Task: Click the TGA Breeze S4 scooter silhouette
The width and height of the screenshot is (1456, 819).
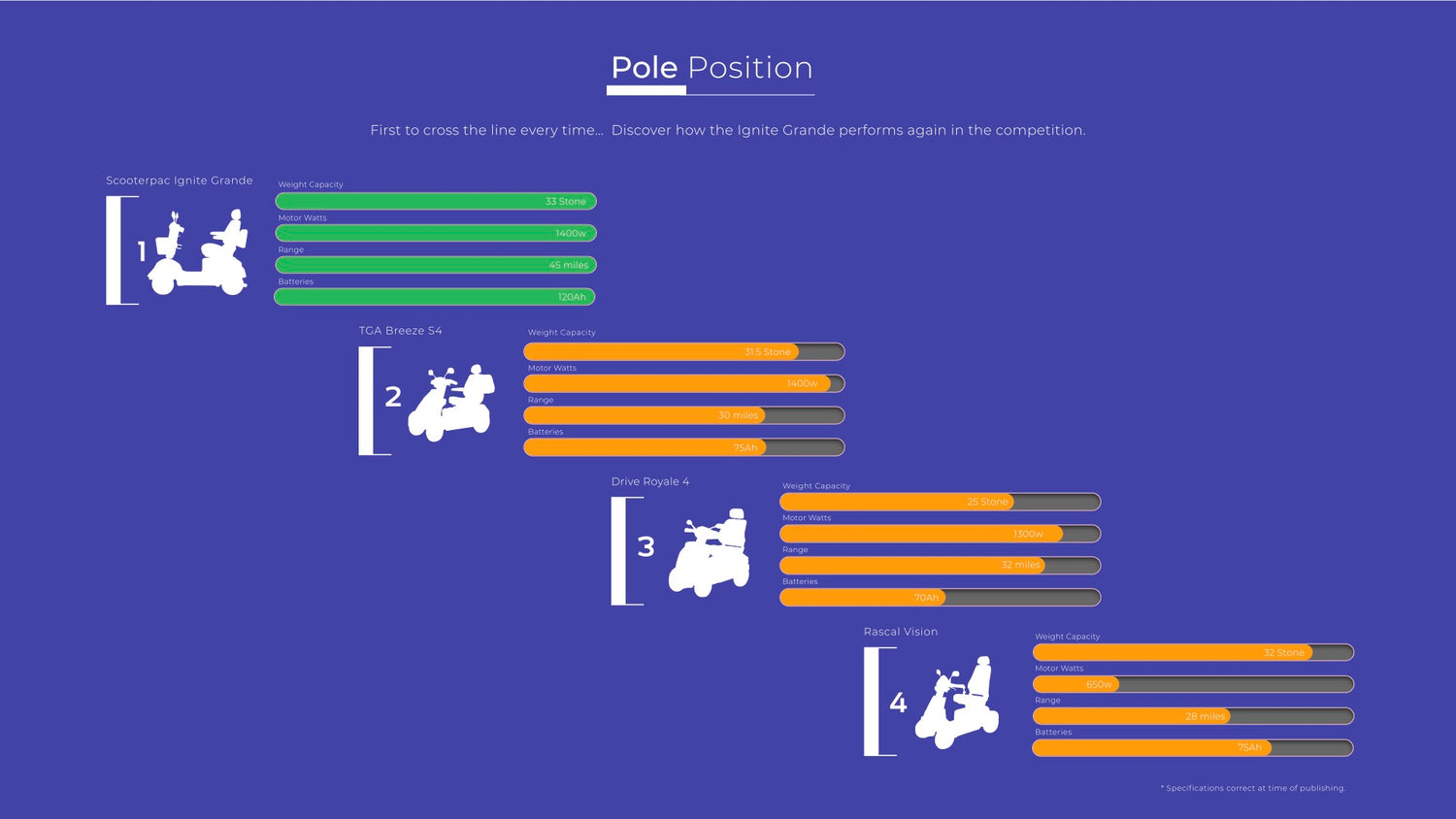Action: (x=451, y=403)
